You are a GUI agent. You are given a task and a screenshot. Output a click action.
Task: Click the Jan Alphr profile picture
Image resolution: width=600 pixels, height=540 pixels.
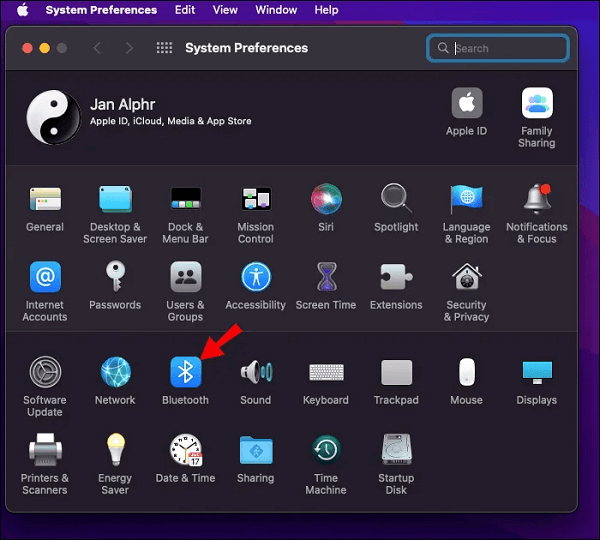(x=53, y=117)
